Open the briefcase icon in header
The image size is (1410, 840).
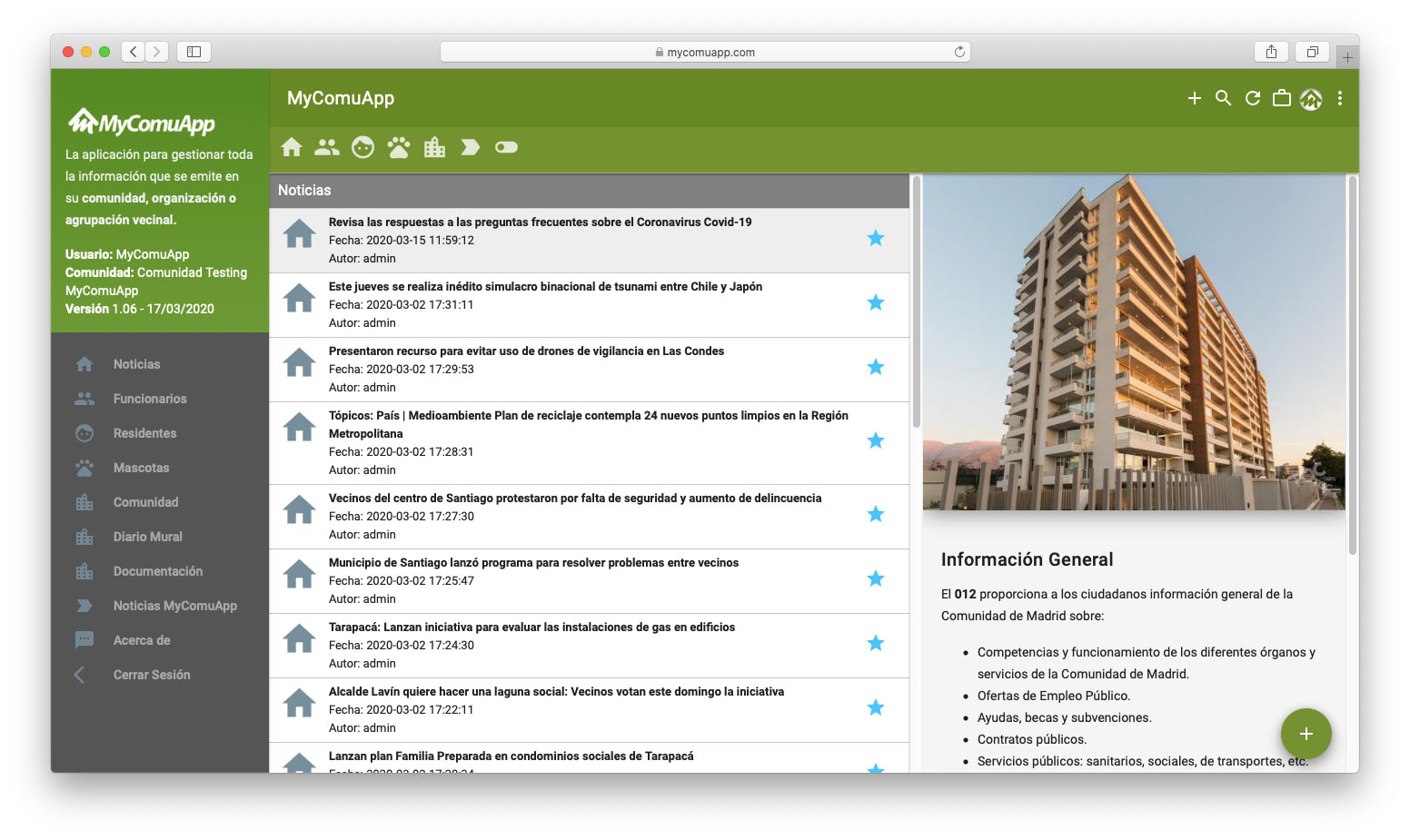1281,98
